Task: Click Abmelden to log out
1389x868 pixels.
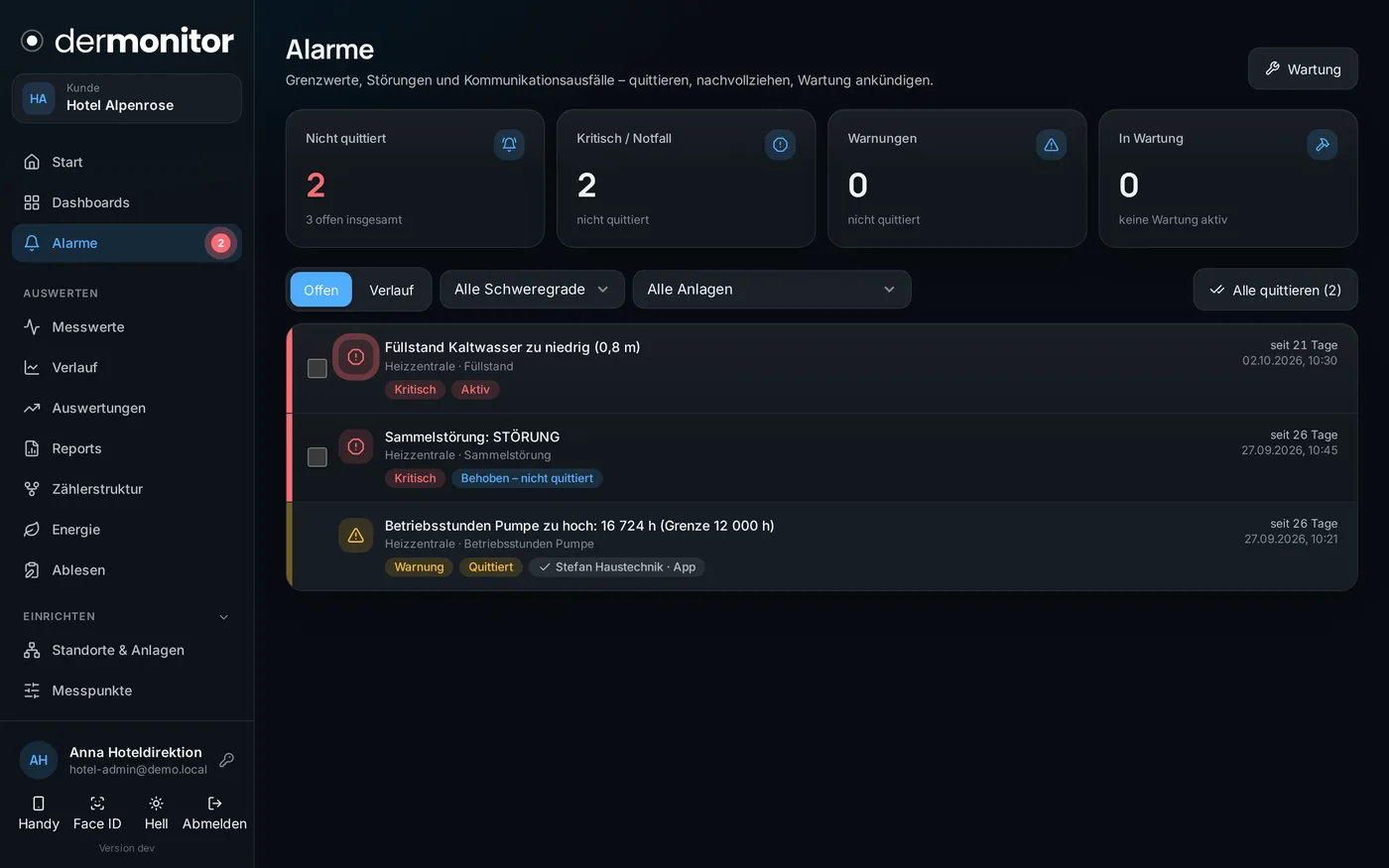Action: click(214, 812)
